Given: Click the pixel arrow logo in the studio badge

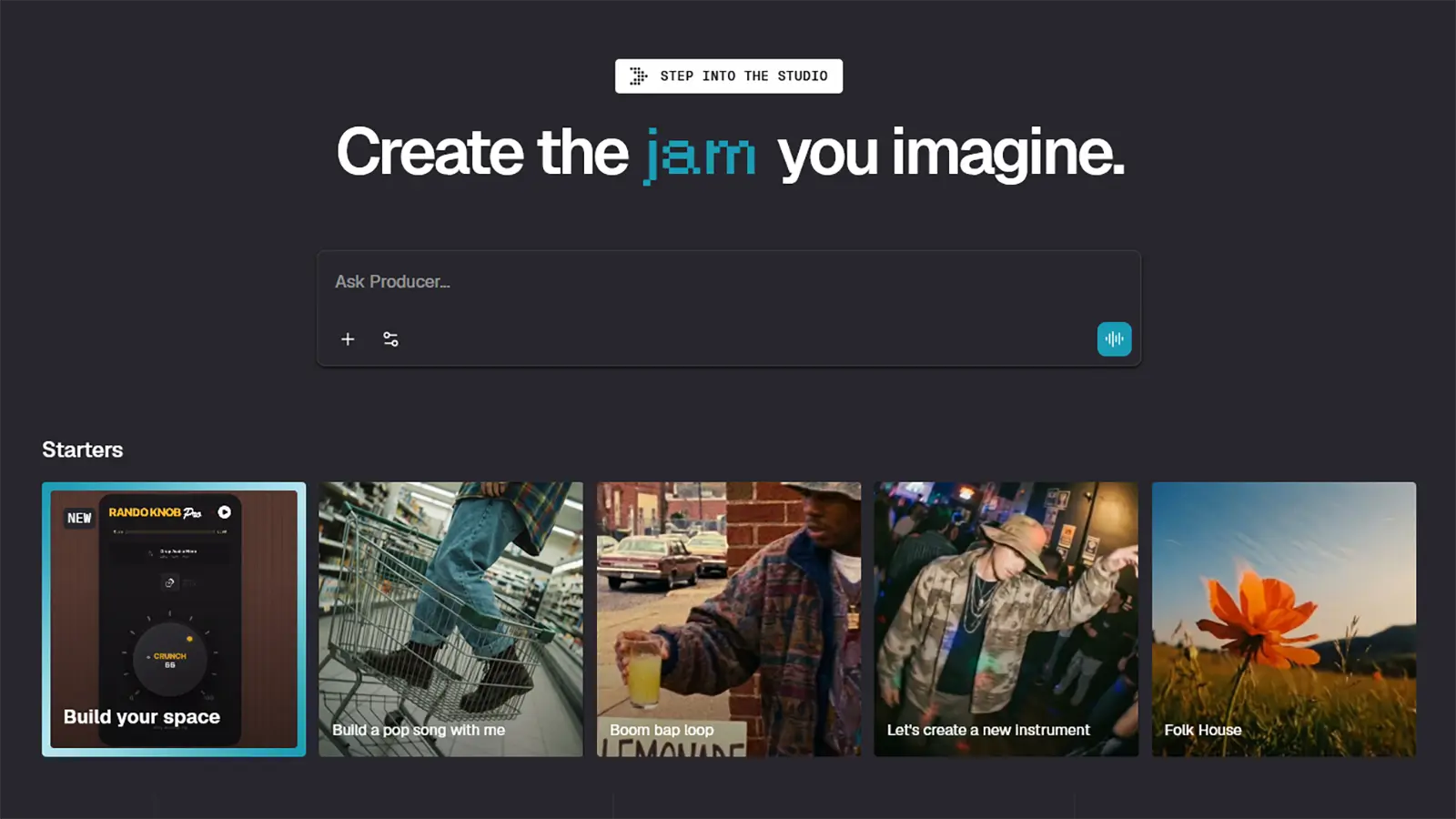Looking at the screenshot, I should click(x=639, y=76).
